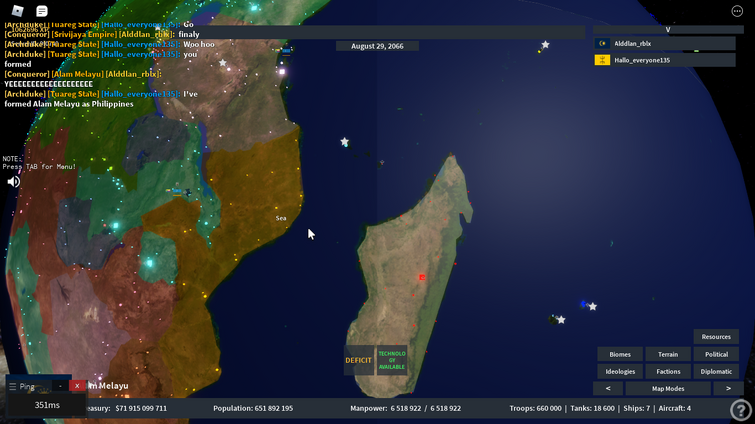Minimize the Ping panel
This screenshot has width=755, height=424.
(x=60, y=386)
